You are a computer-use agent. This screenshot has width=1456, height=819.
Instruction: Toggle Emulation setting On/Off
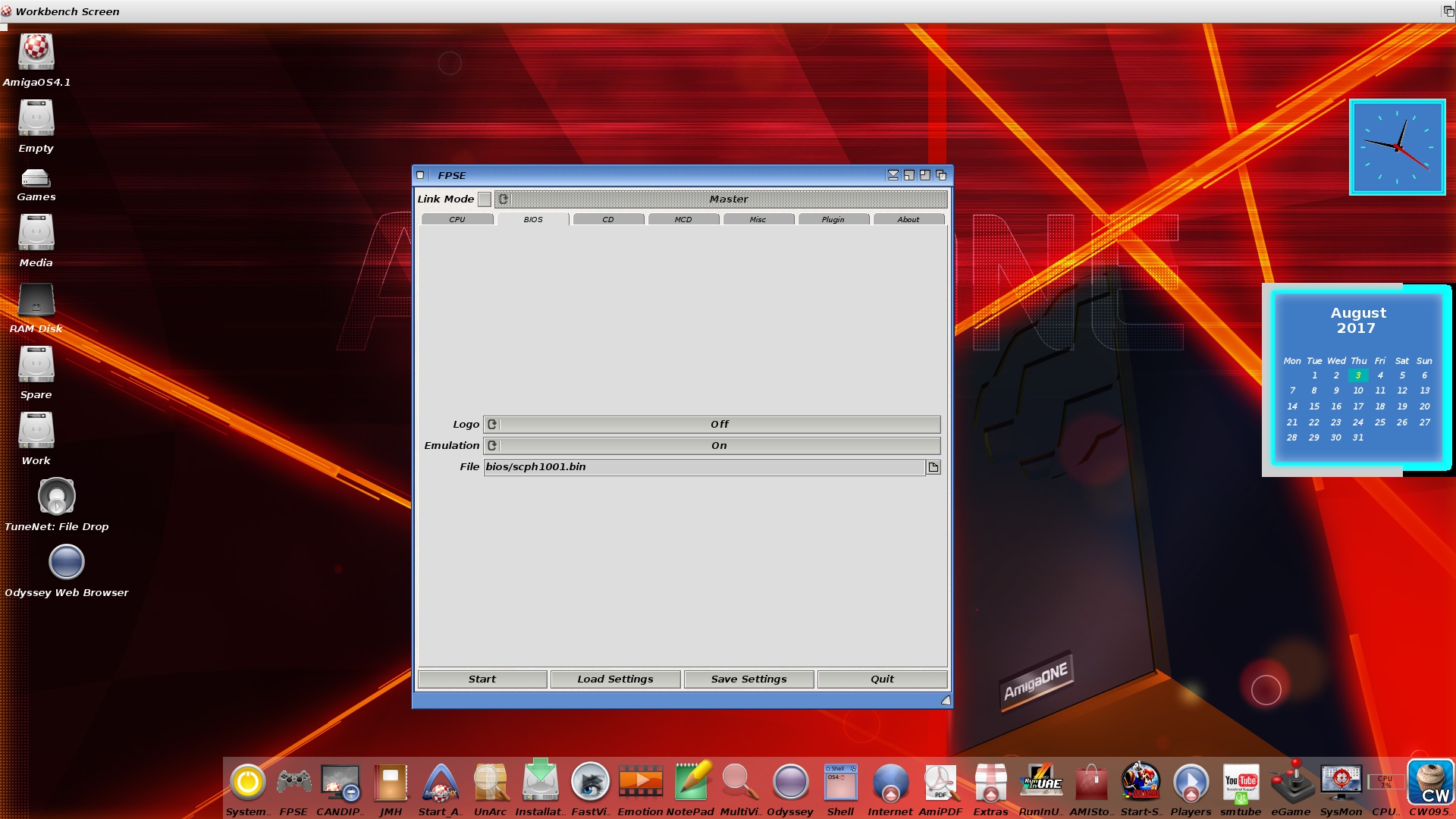(492, 445)
